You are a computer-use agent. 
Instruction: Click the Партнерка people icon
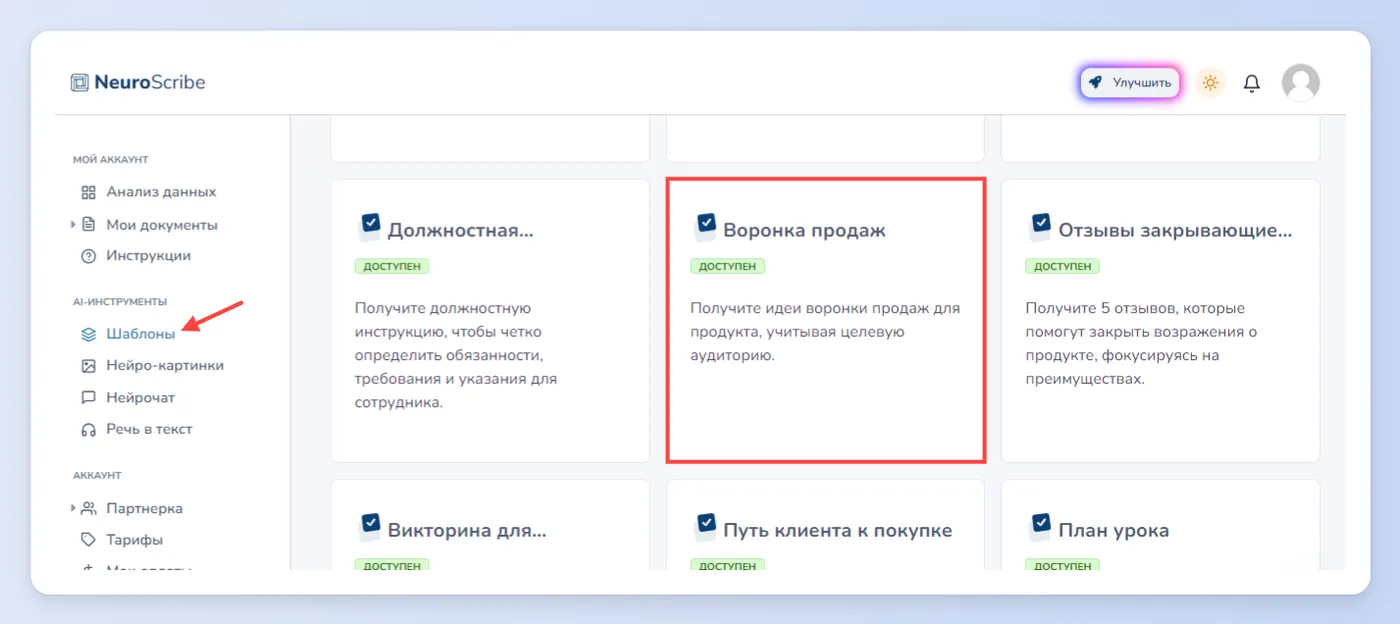pos(88,508)
